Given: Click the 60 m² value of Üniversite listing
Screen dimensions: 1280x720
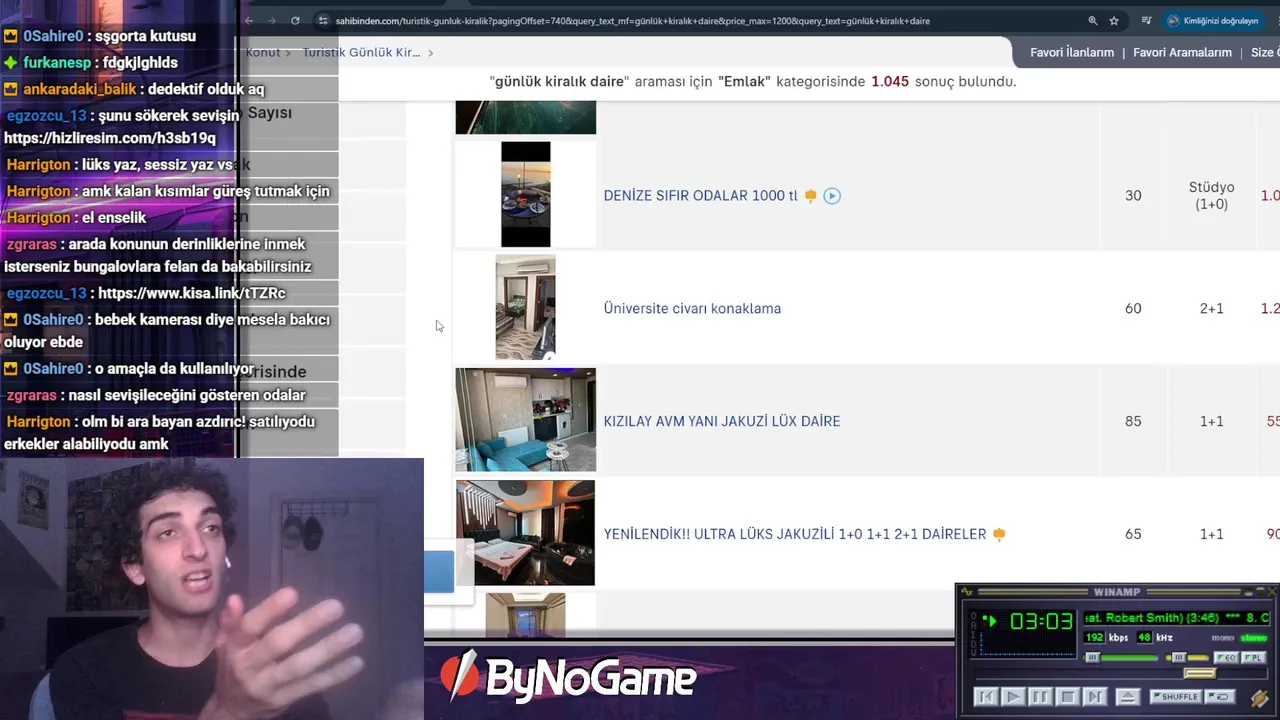Looking at the screenshot, I should click(1133, 309).
